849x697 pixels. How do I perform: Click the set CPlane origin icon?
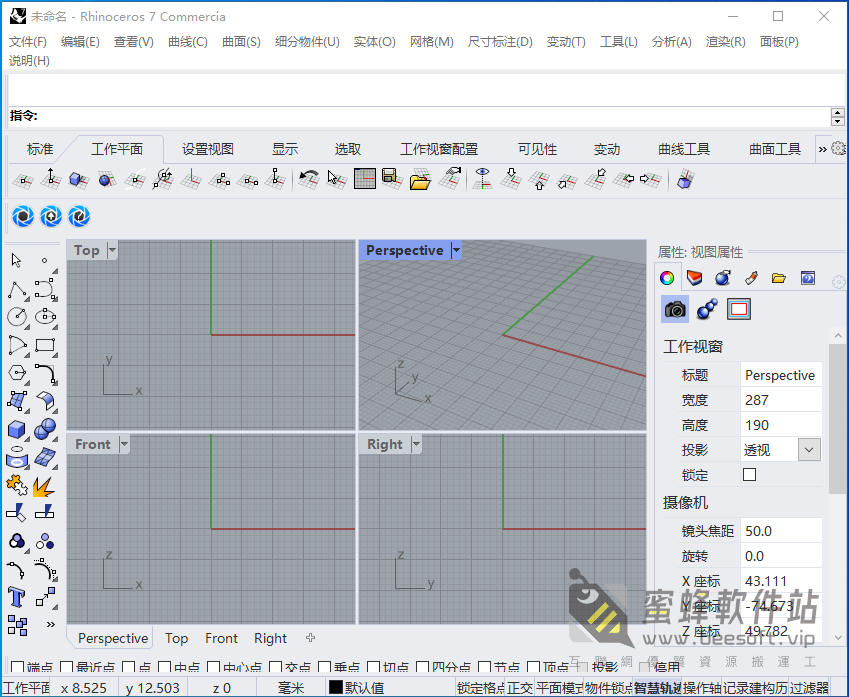tap(23, 180)
